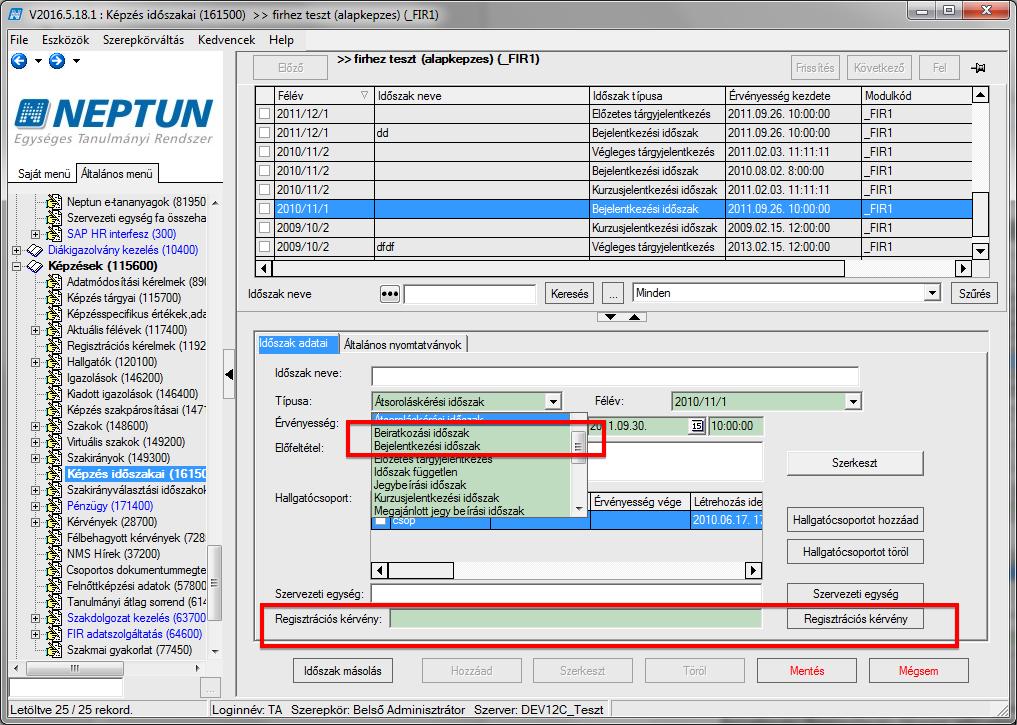Click the up splitter arrow below grid
This screenshot has width=1017, height=725.
coord(634,317)
